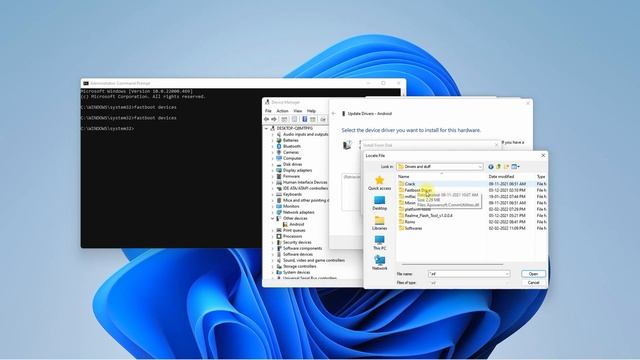
Task: Open Network in Locate File sidebar
Action: coord(379,263)
